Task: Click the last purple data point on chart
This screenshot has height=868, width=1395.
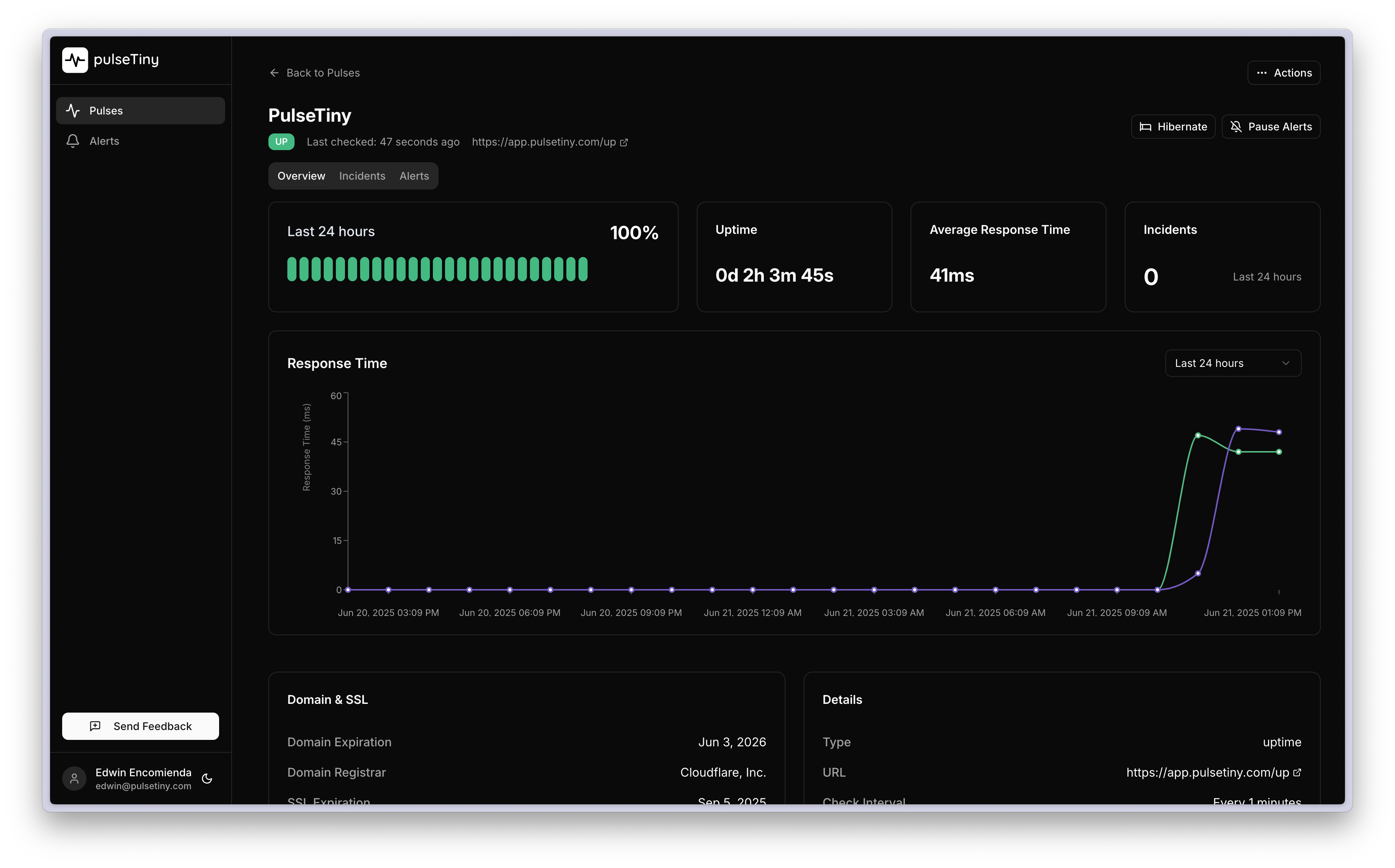Action: point(1279,432)
